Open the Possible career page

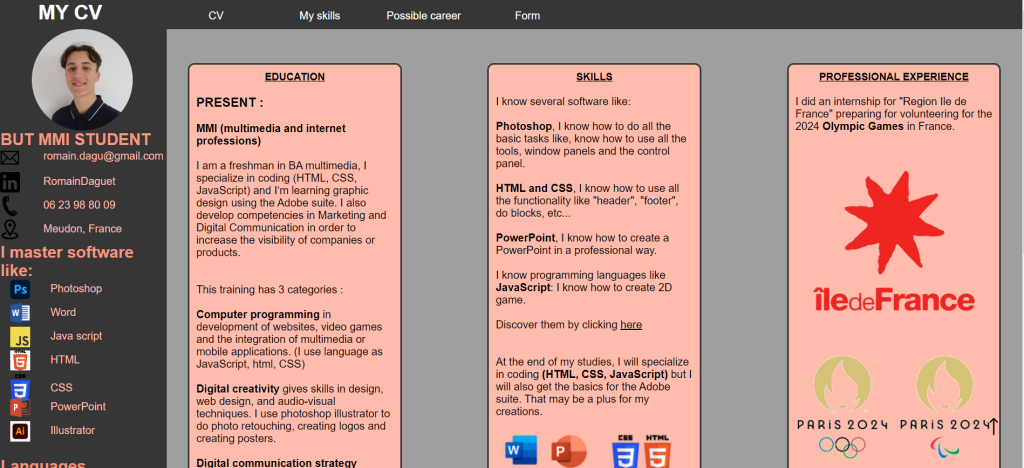coord(423,16)
